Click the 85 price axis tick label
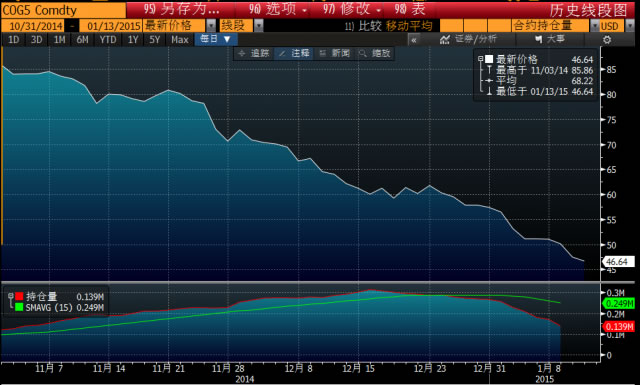Screen dimensions: 640x385 click(x=611, y=70)
